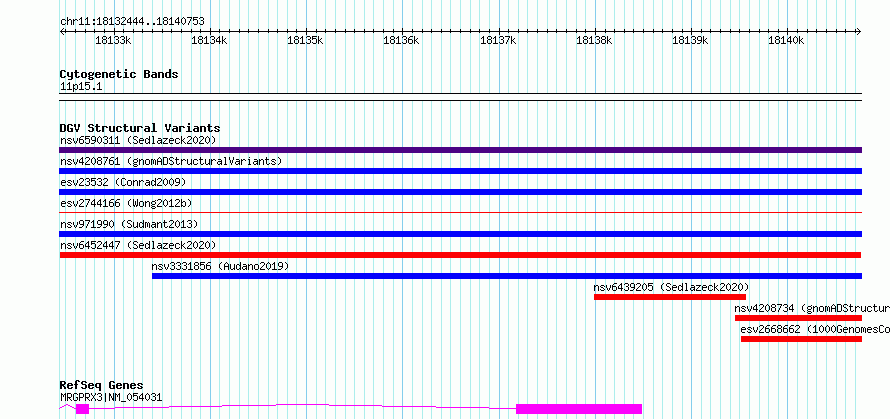Image resolution: width=890 pixels, height=419 pixels.
Task: Click the 18139k ruler position label
Action: [x=691, y=40]
